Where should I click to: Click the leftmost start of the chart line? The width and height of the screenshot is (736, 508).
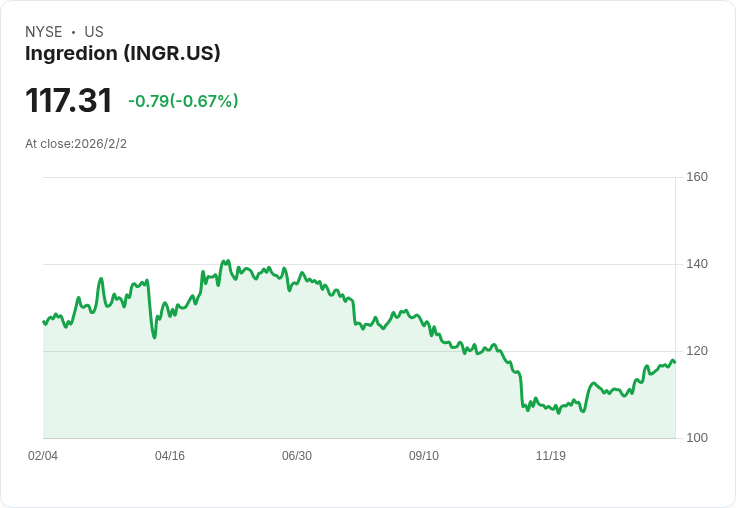pyautogui.click(x=43, y=321)
